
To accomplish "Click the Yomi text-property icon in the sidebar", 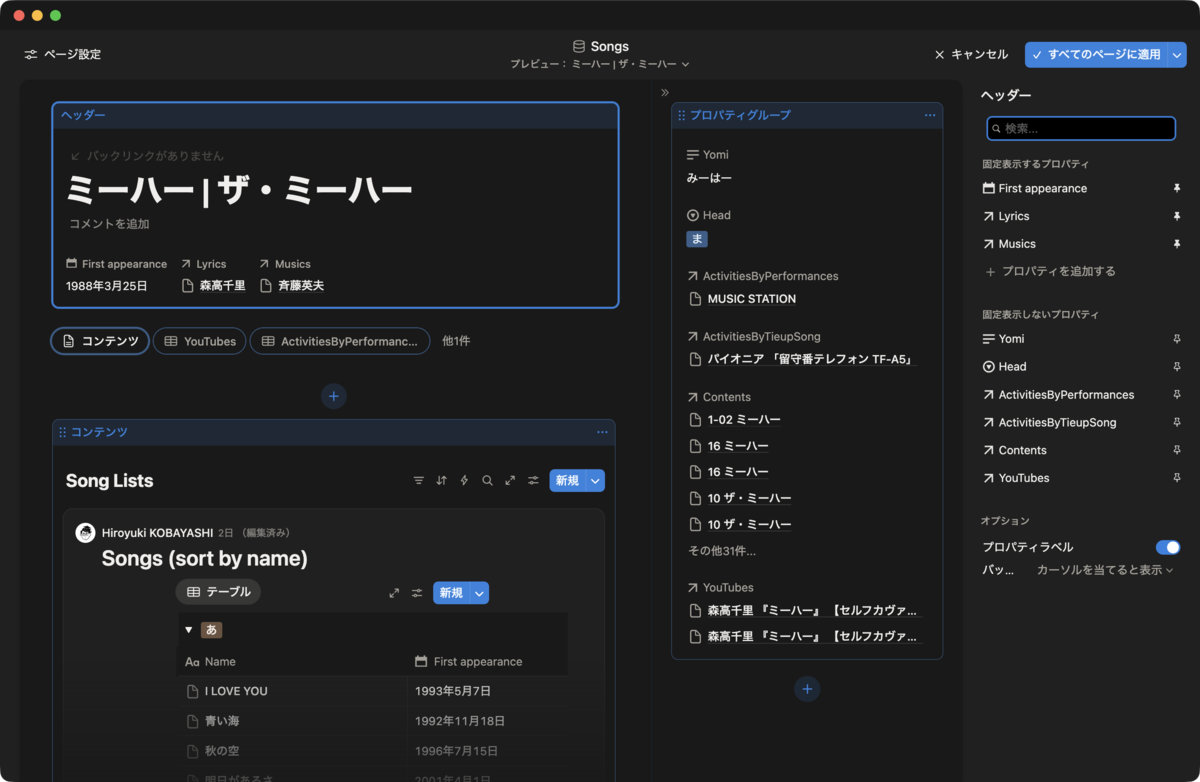I will click(989, 339).
